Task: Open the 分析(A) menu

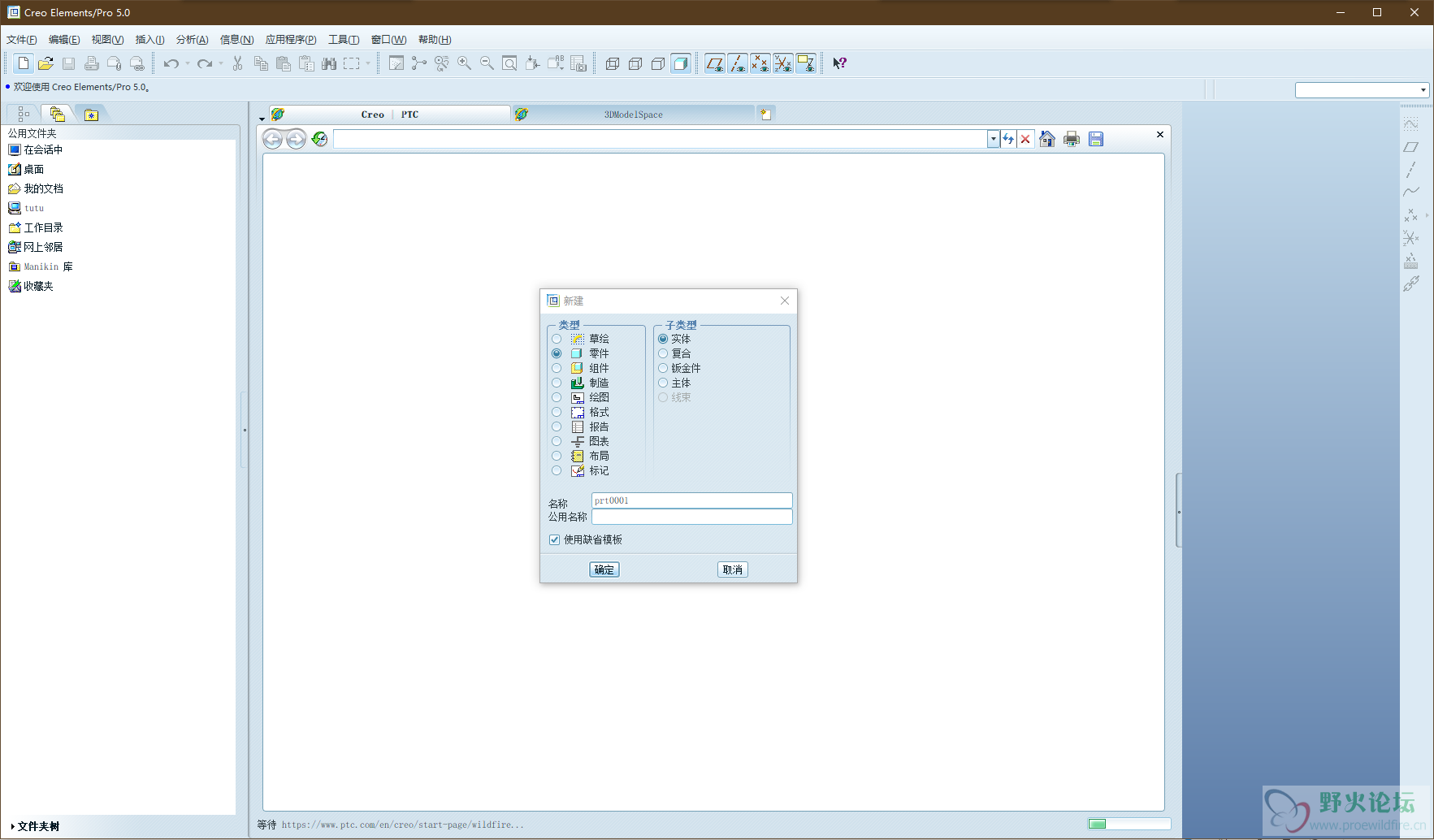Action: 193,40
